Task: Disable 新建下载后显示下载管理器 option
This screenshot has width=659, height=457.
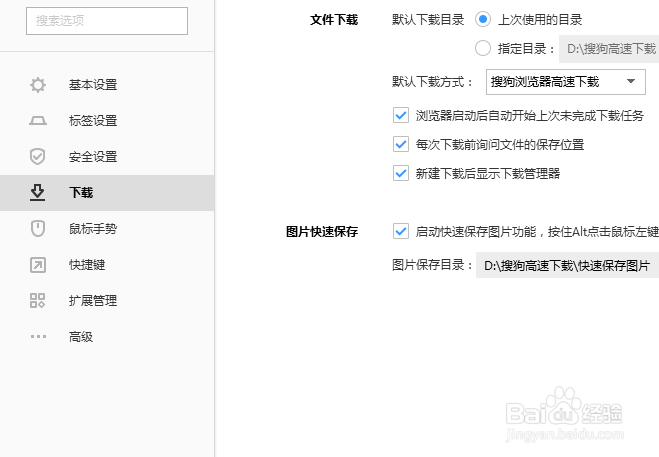Action: (x=401, y=173)
